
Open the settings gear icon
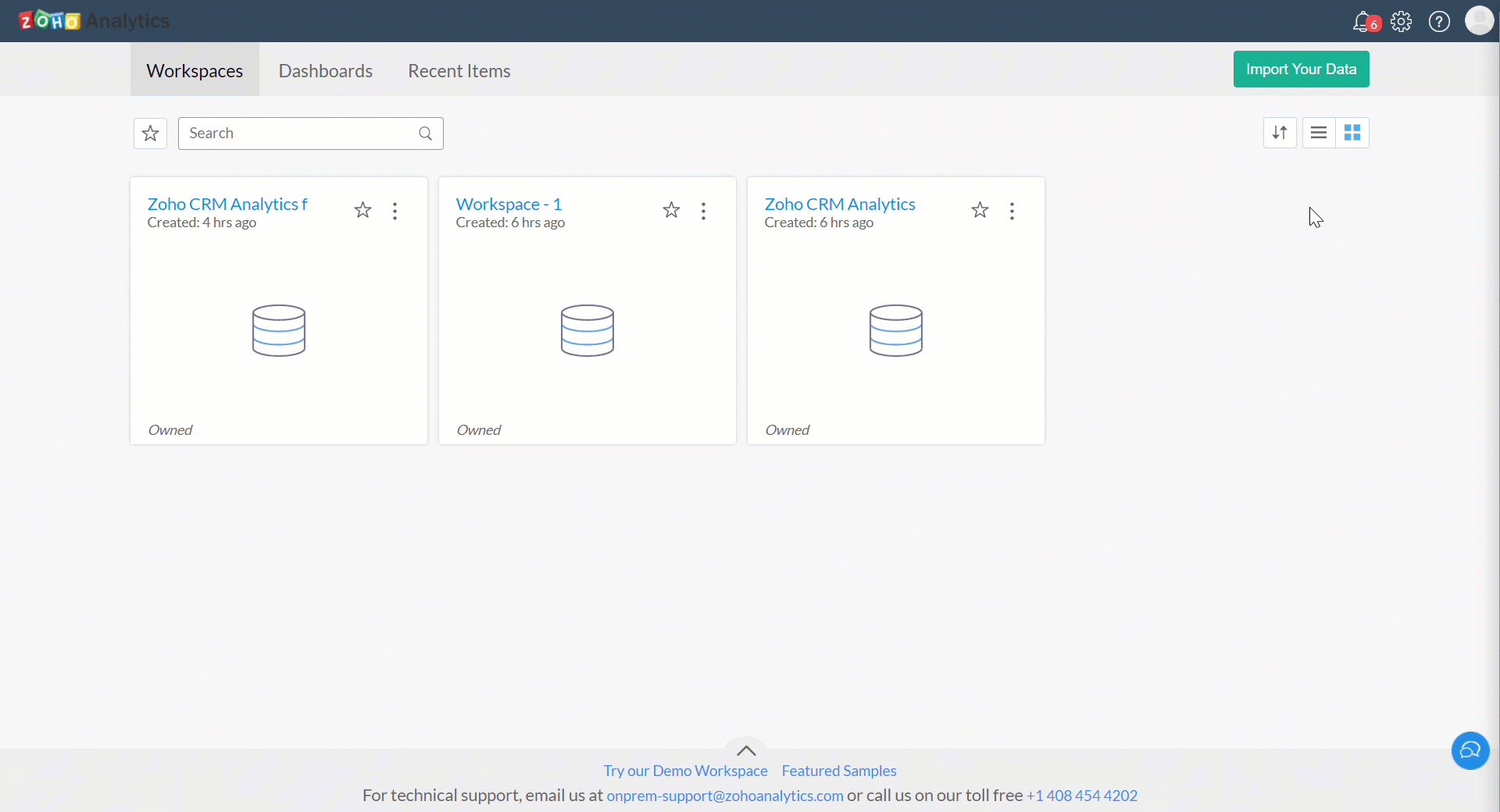coord(1402,22)
